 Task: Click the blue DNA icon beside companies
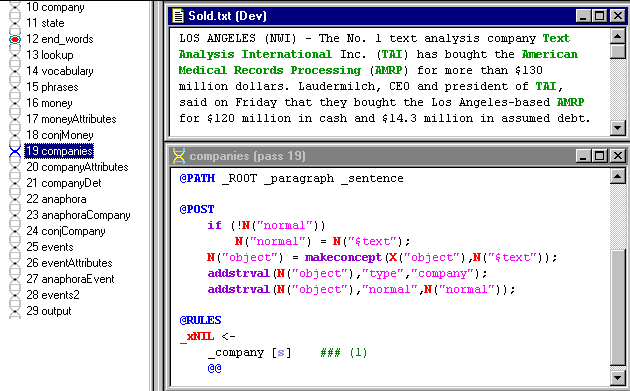coord(15,151)
